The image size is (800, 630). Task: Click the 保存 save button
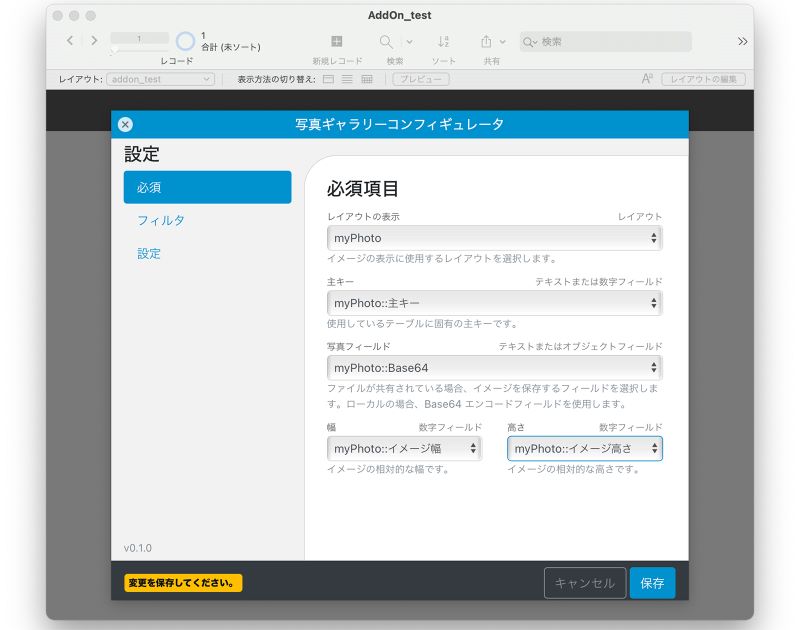pyautogui.click(x=652, y=583)
